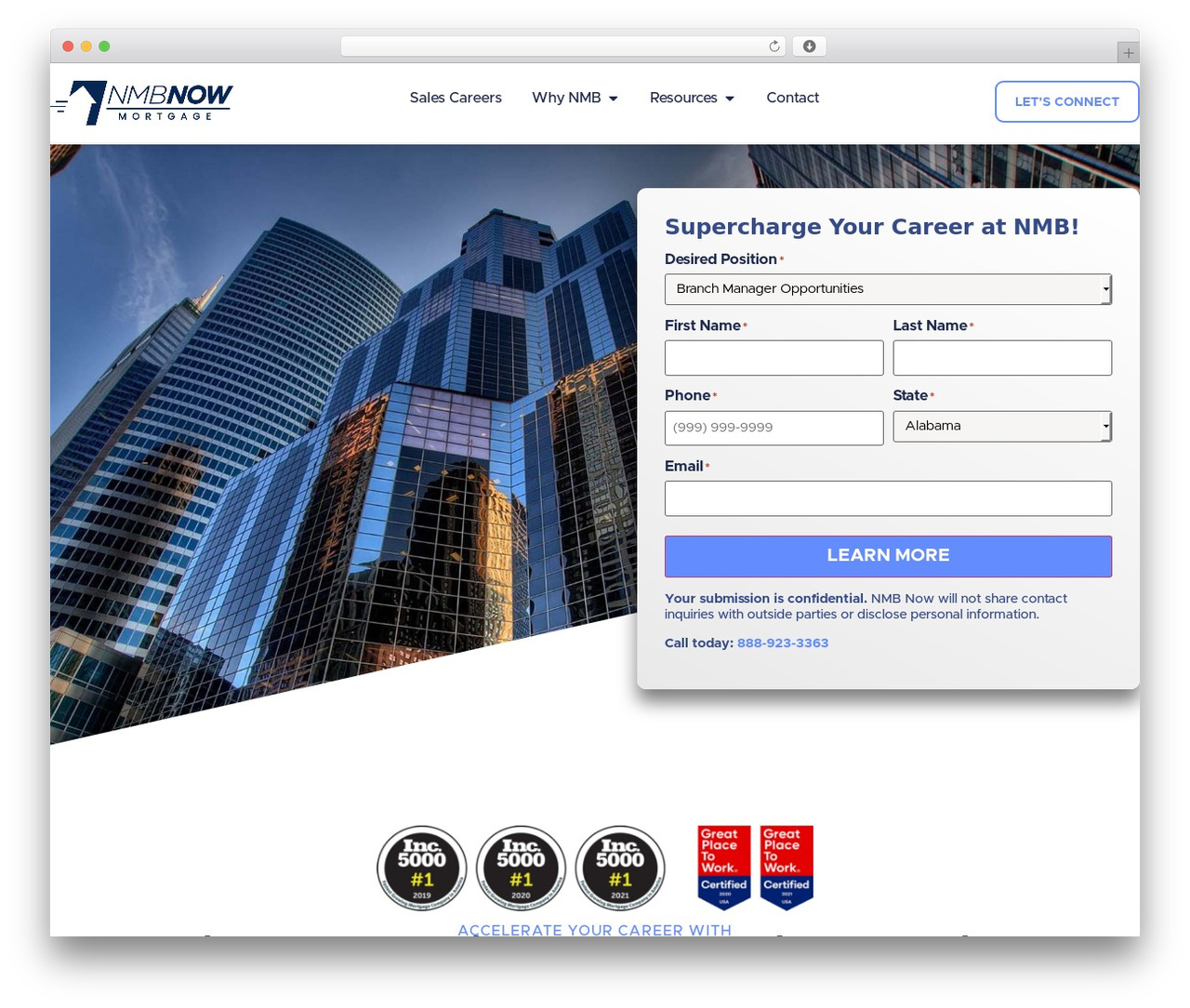Viewport: 1190px width, 1008px height.
Task: Click the yellow macOS minimize window button
Action: tap(86, 46)
